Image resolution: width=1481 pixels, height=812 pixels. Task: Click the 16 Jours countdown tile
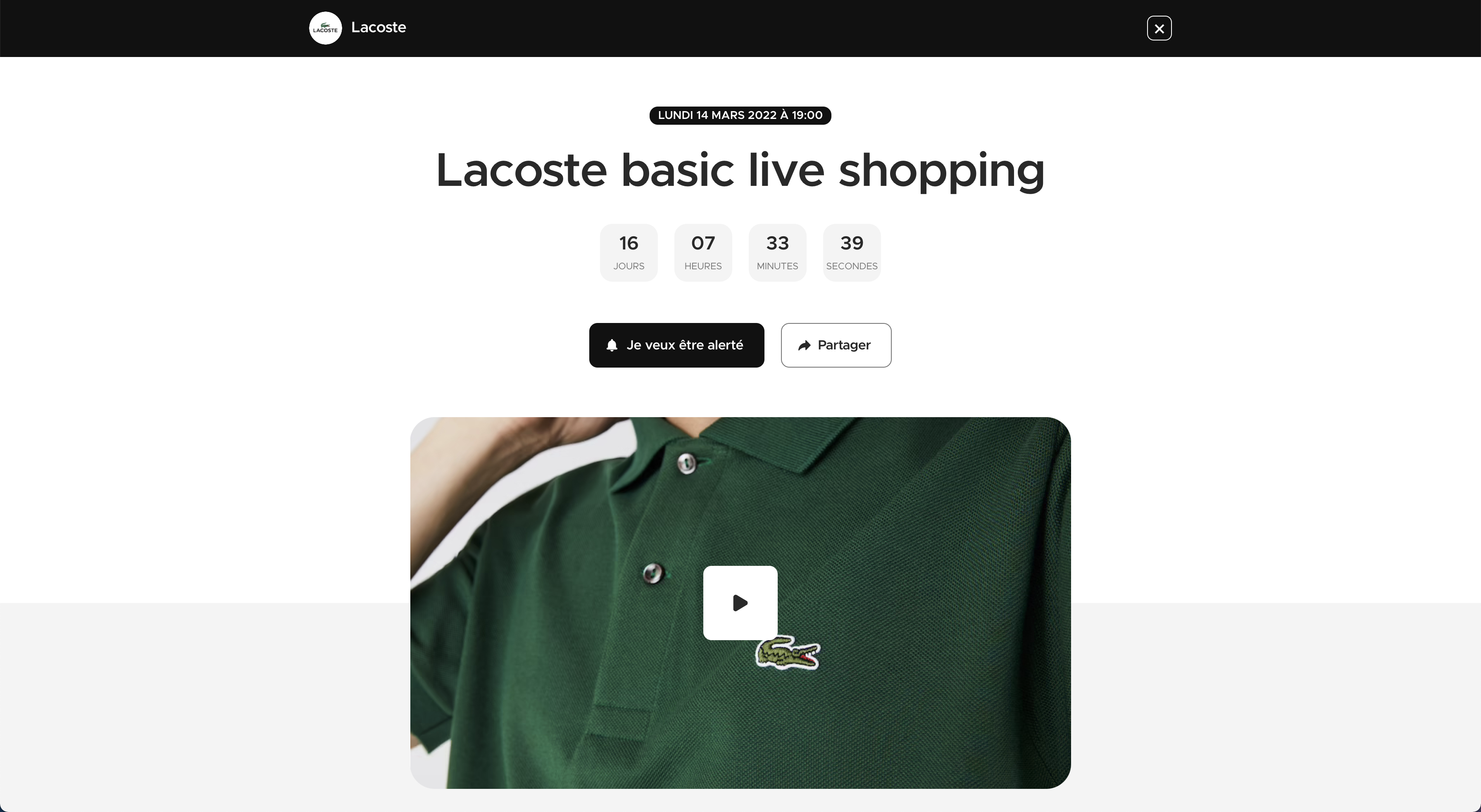[x=629, y=253]
